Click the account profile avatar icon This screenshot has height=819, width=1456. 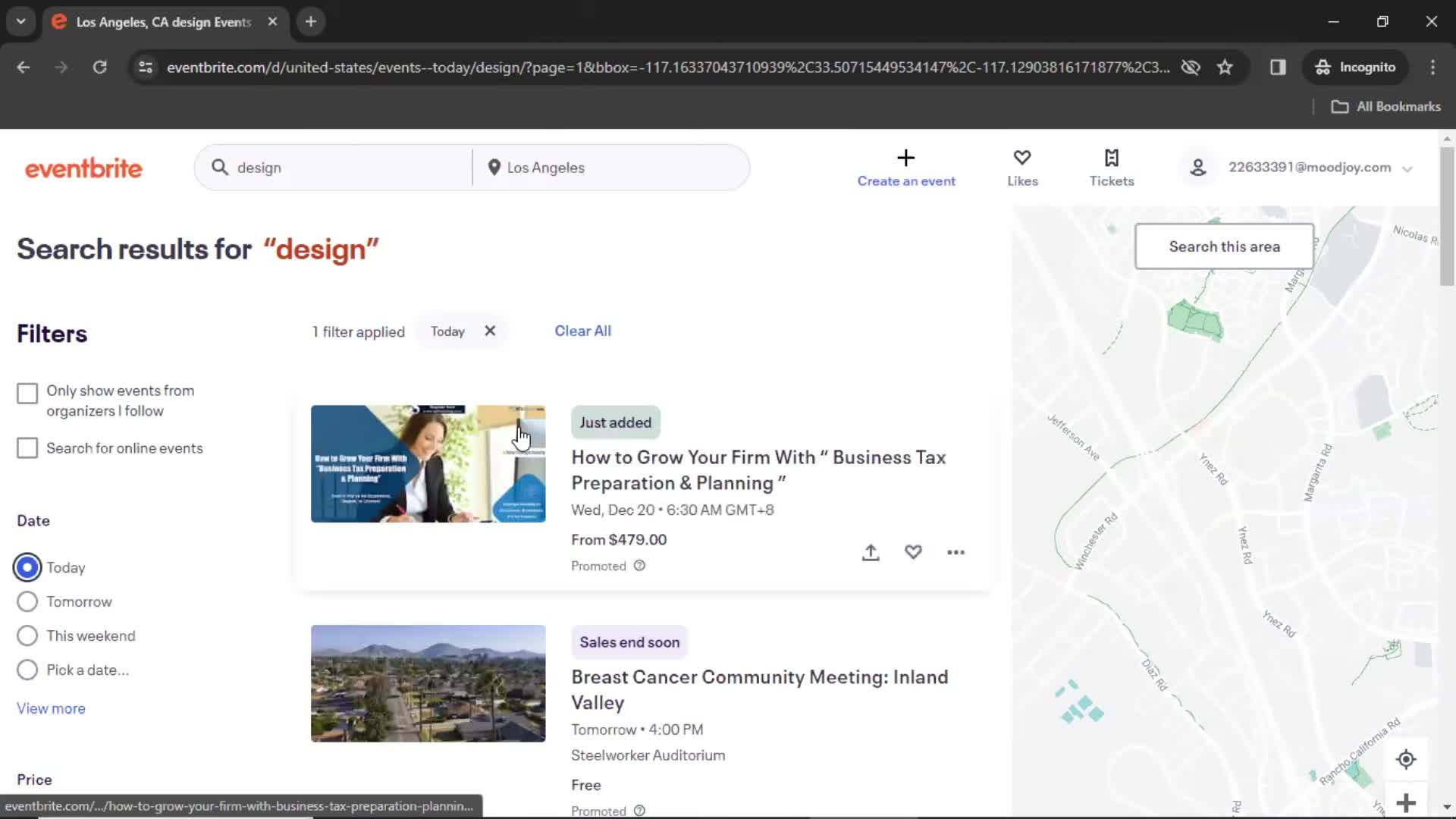pyautogui.click(x=1197, y=168)
